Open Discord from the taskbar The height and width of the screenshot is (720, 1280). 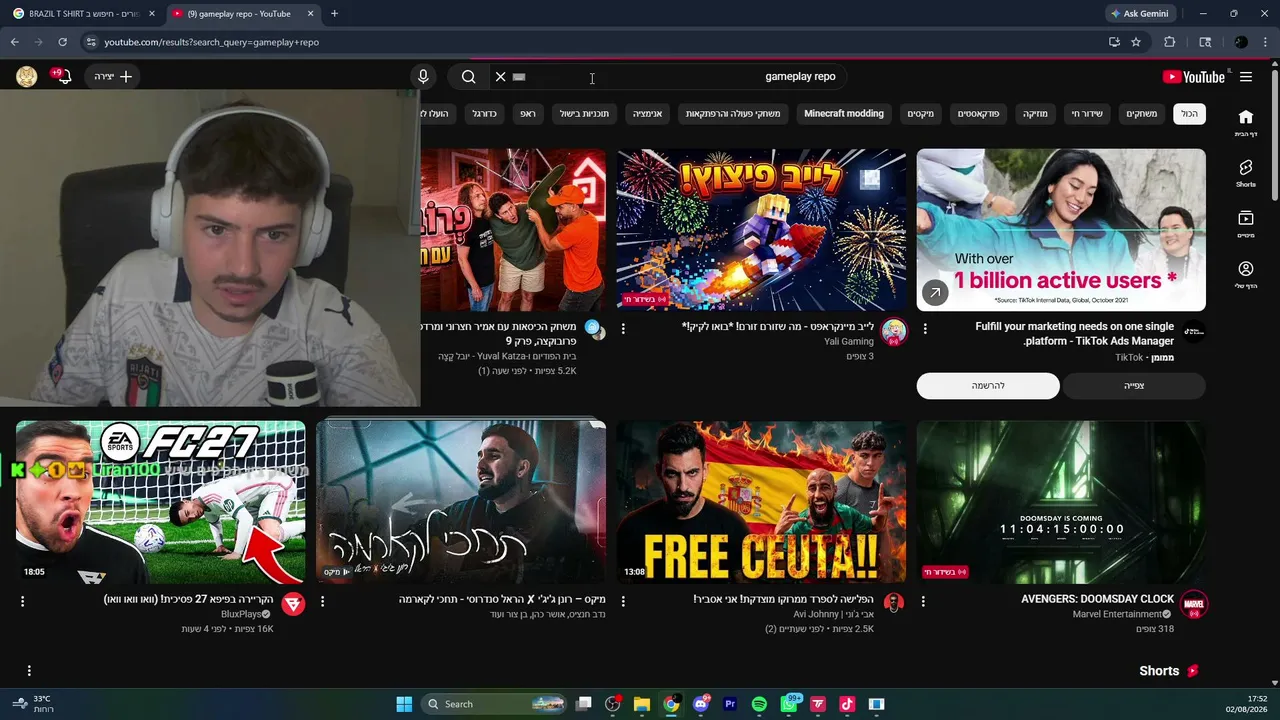tap(700, 704)
